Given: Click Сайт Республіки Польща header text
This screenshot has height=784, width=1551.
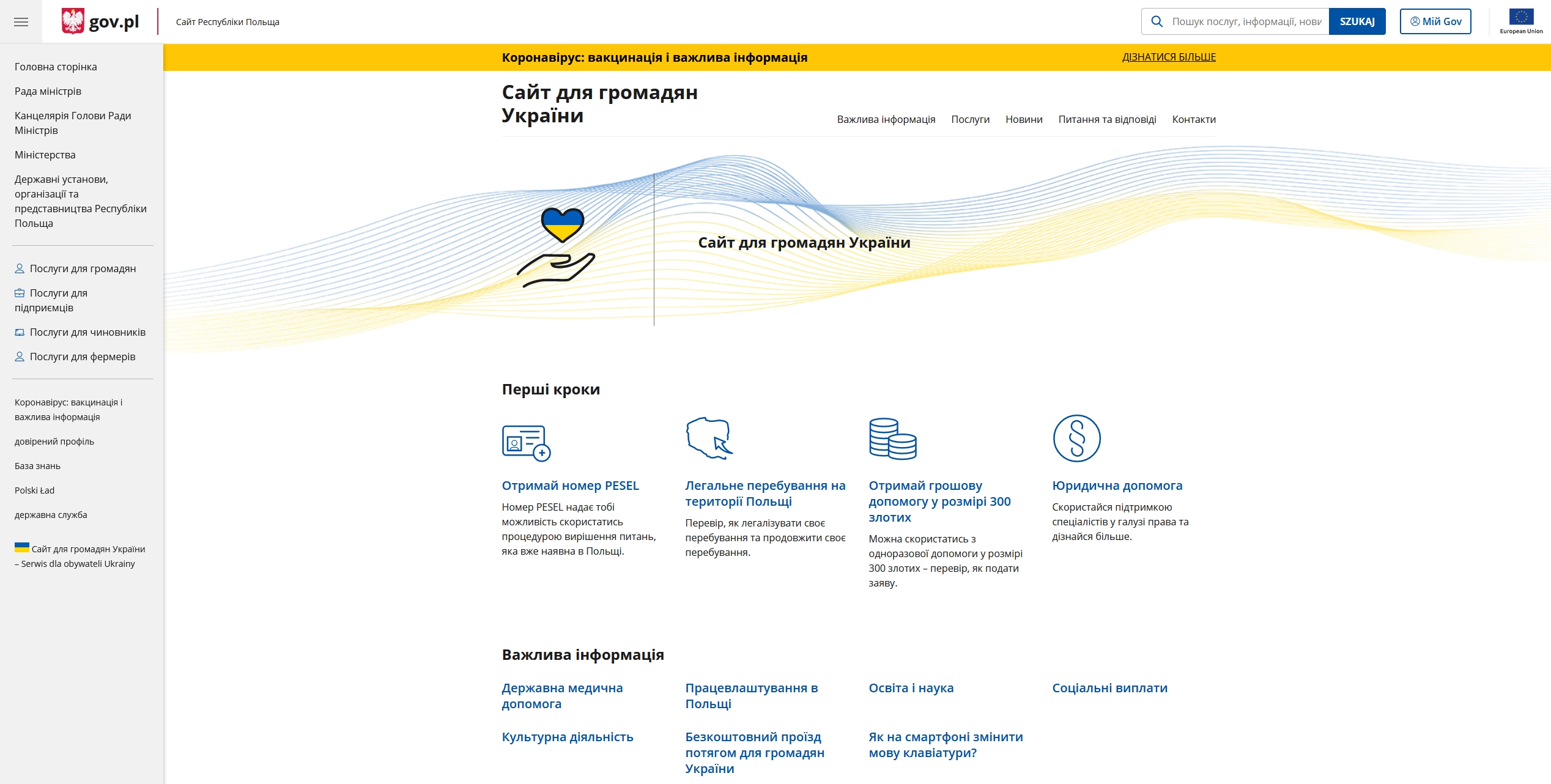Looking at the screenshot, I should coord(228,22).
